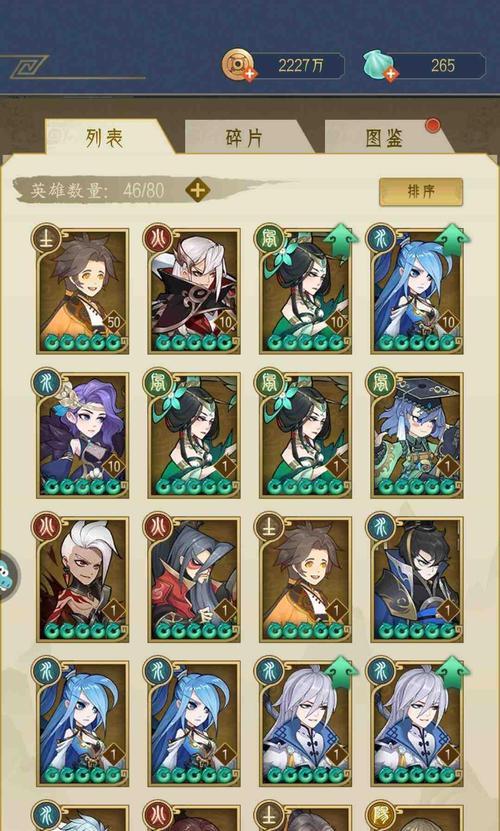Select the purple-haired level 10 hero card
The image size is (500, 831).
83,435
